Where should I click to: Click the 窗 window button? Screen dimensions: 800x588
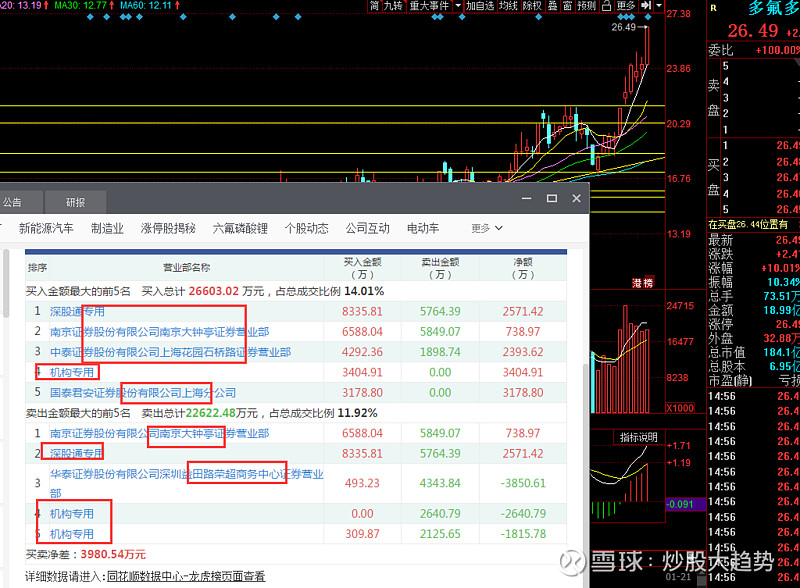tap(567, 6)
